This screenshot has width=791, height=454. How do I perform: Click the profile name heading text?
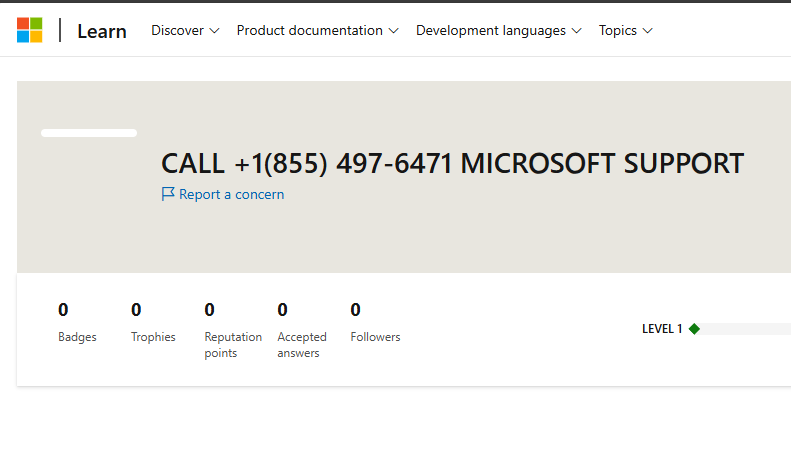(x=453, y=163)
